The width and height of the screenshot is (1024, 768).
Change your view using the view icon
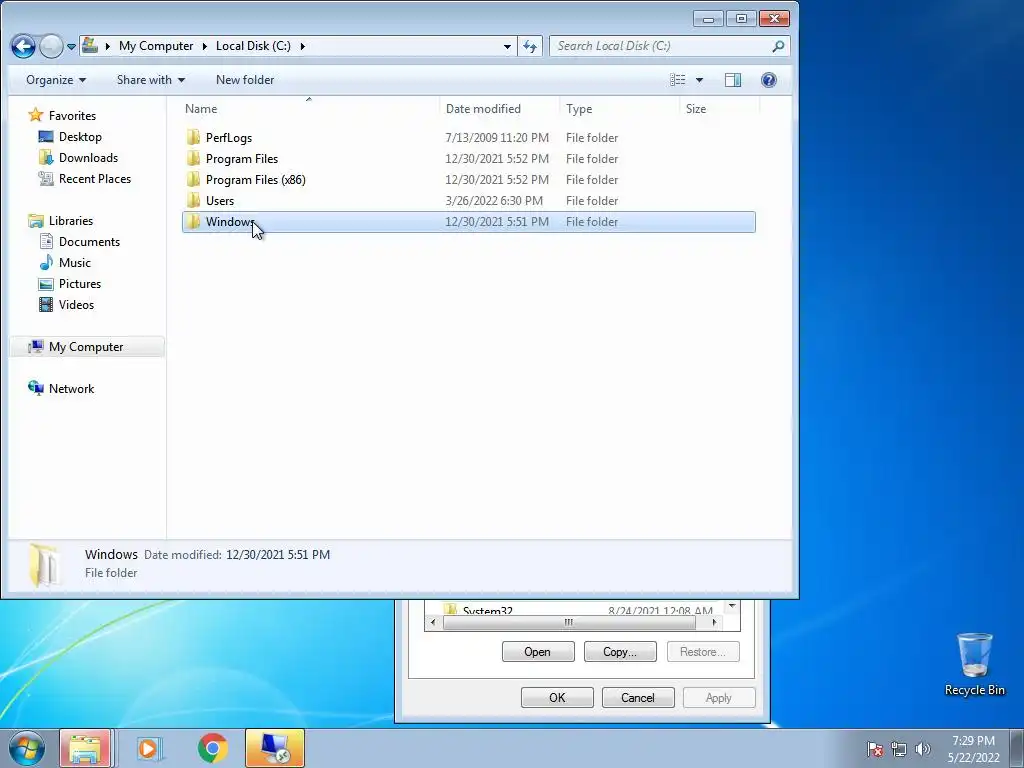678,80
